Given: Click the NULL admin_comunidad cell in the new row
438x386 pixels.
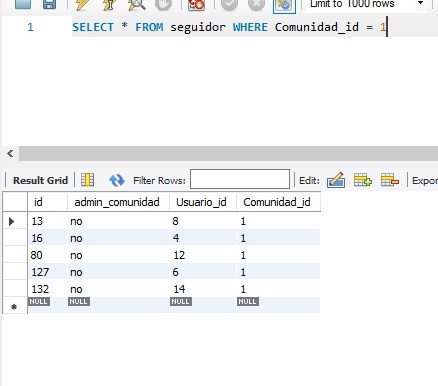Looking at the screenshot, I should click(x=118, y=305).
